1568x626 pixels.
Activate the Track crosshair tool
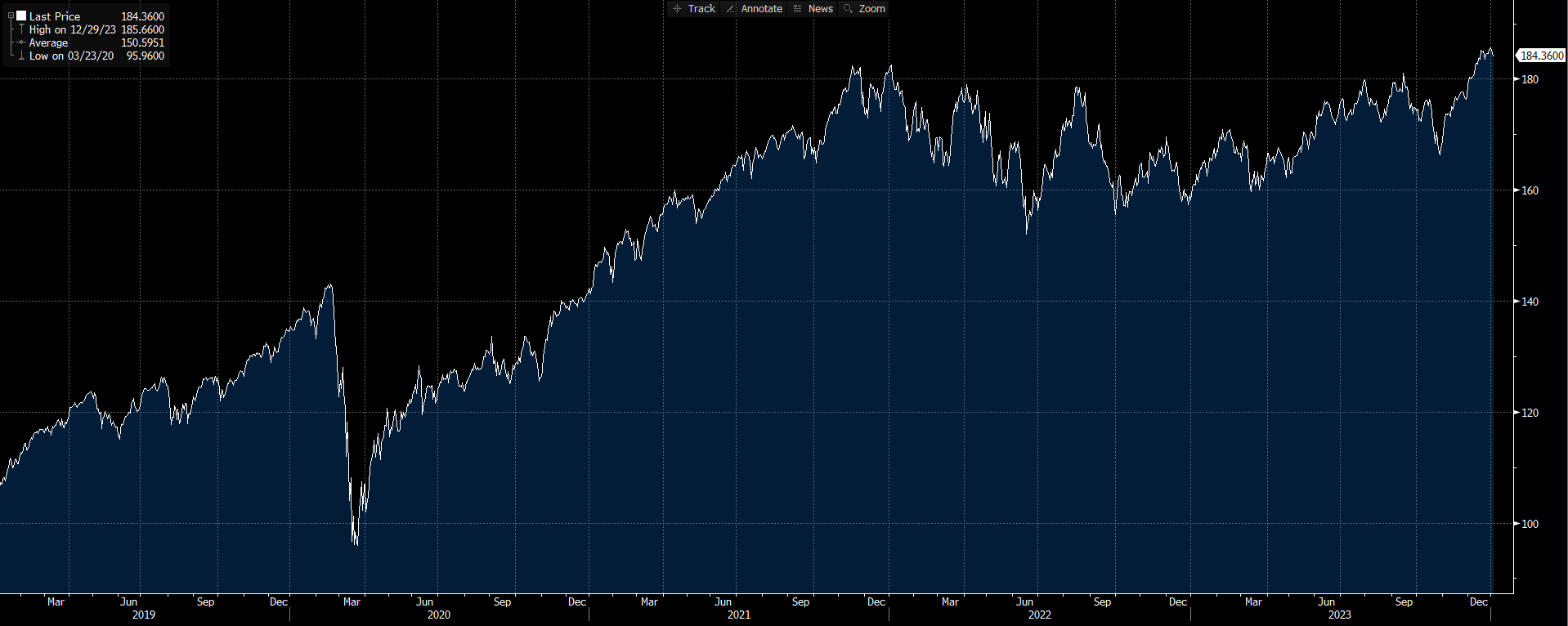point(694,9)
